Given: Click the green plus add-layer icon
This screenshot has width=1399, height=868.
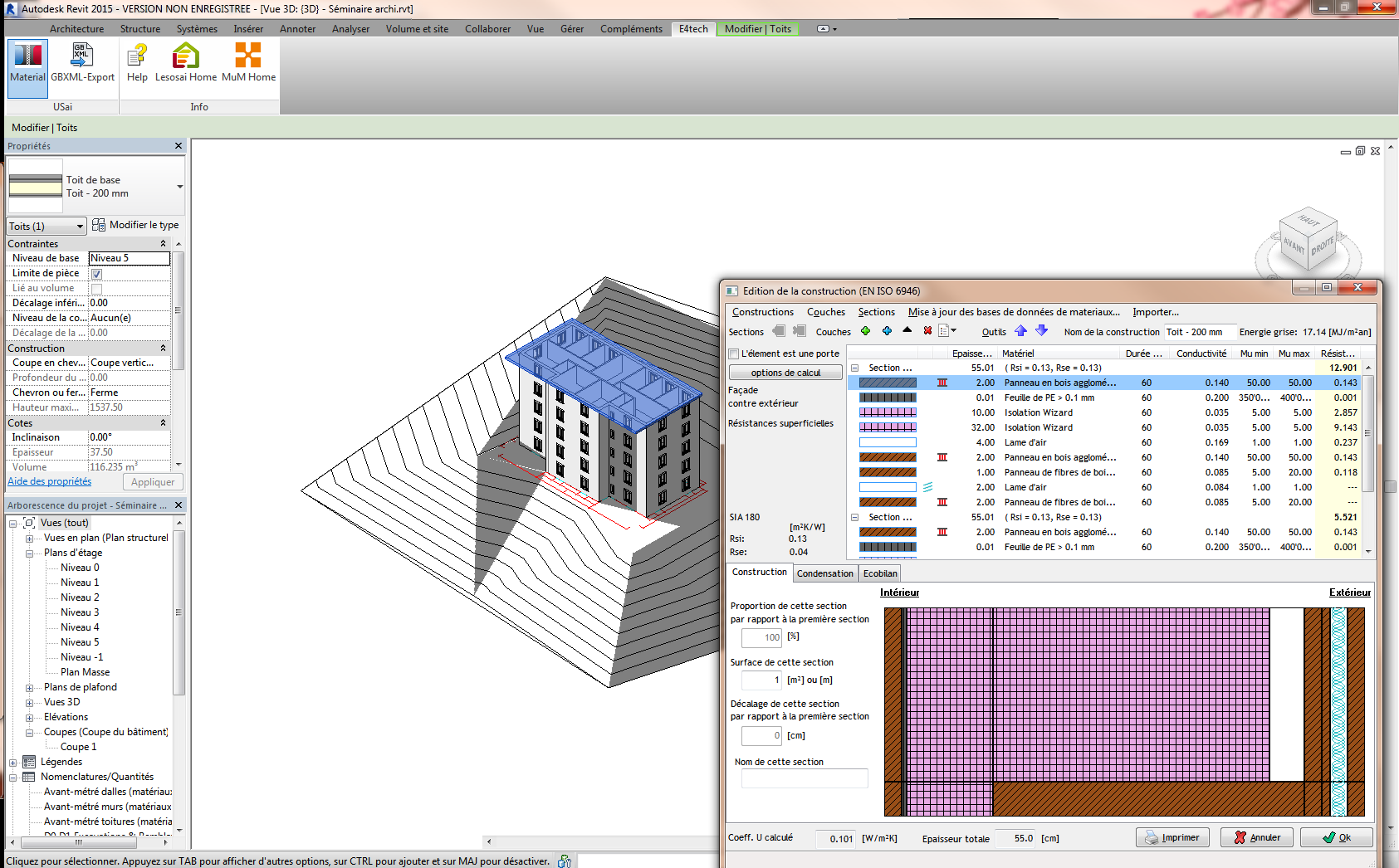Looking at the screenshot, I should coord(865,331).
